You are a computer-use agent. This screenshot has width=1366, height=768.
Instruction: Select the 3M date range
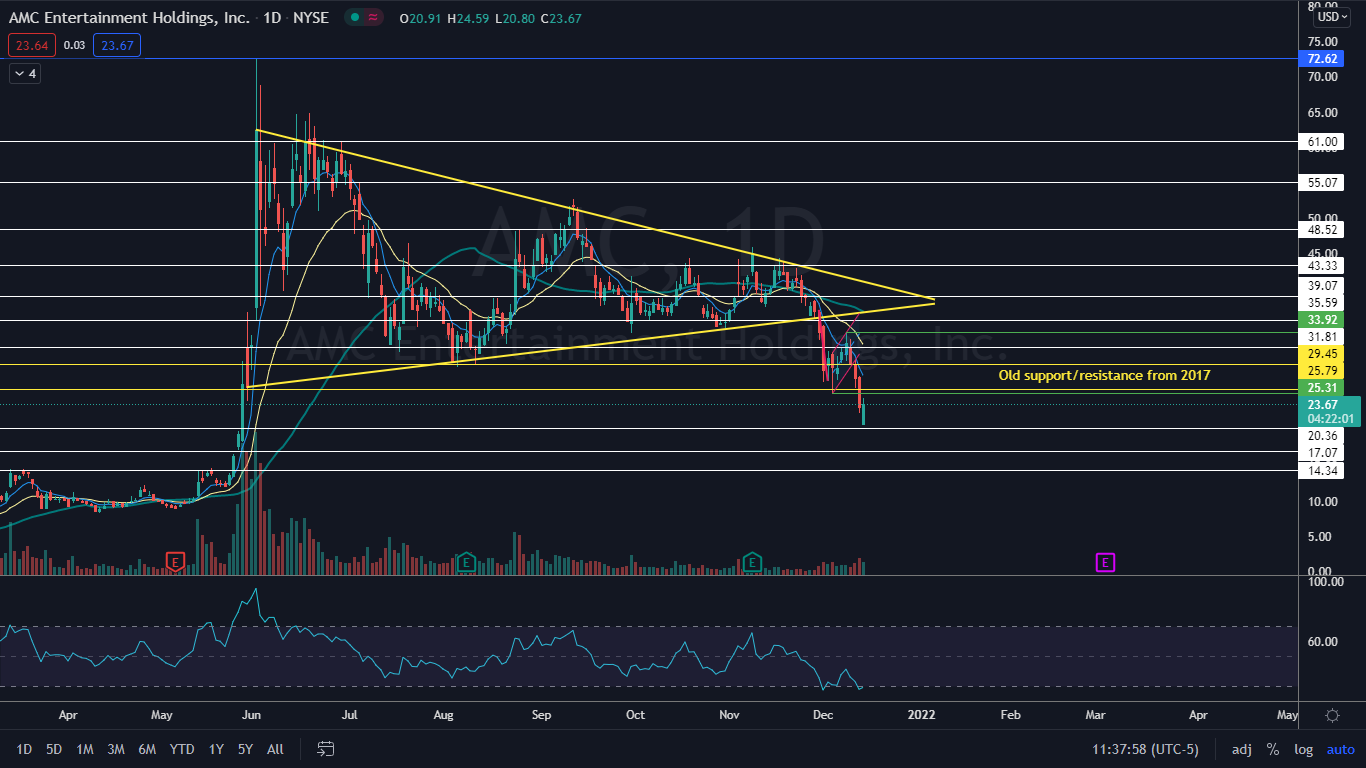click(116, 749)
